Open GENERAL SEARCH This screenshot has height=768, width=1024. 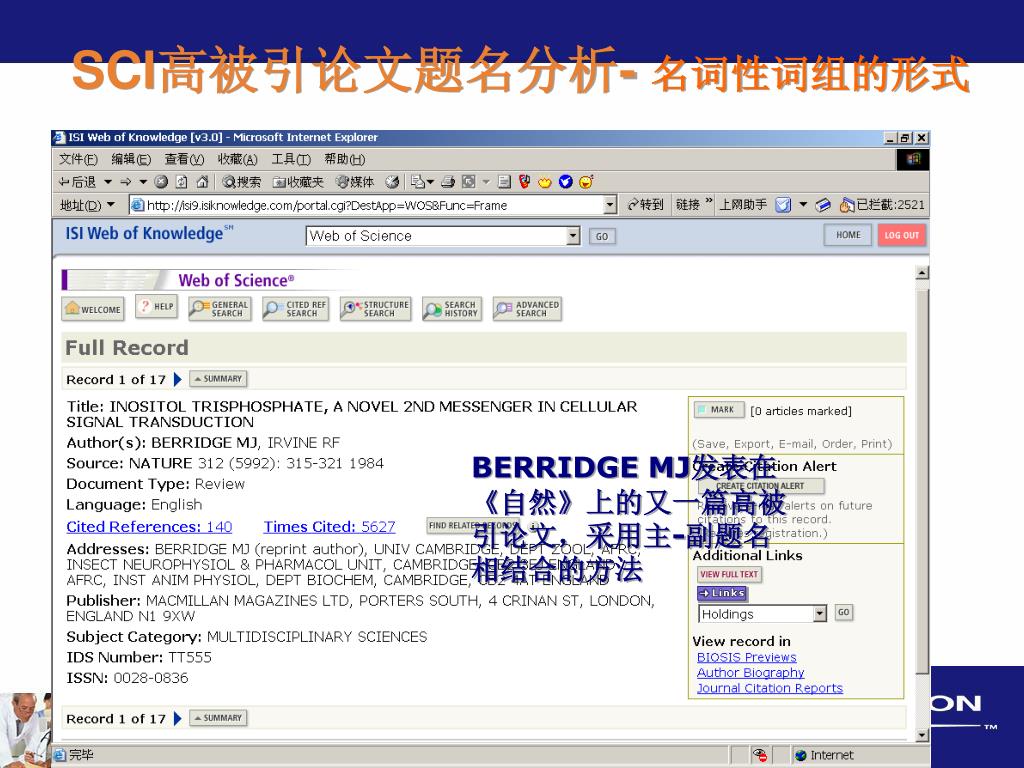[219, 309]
